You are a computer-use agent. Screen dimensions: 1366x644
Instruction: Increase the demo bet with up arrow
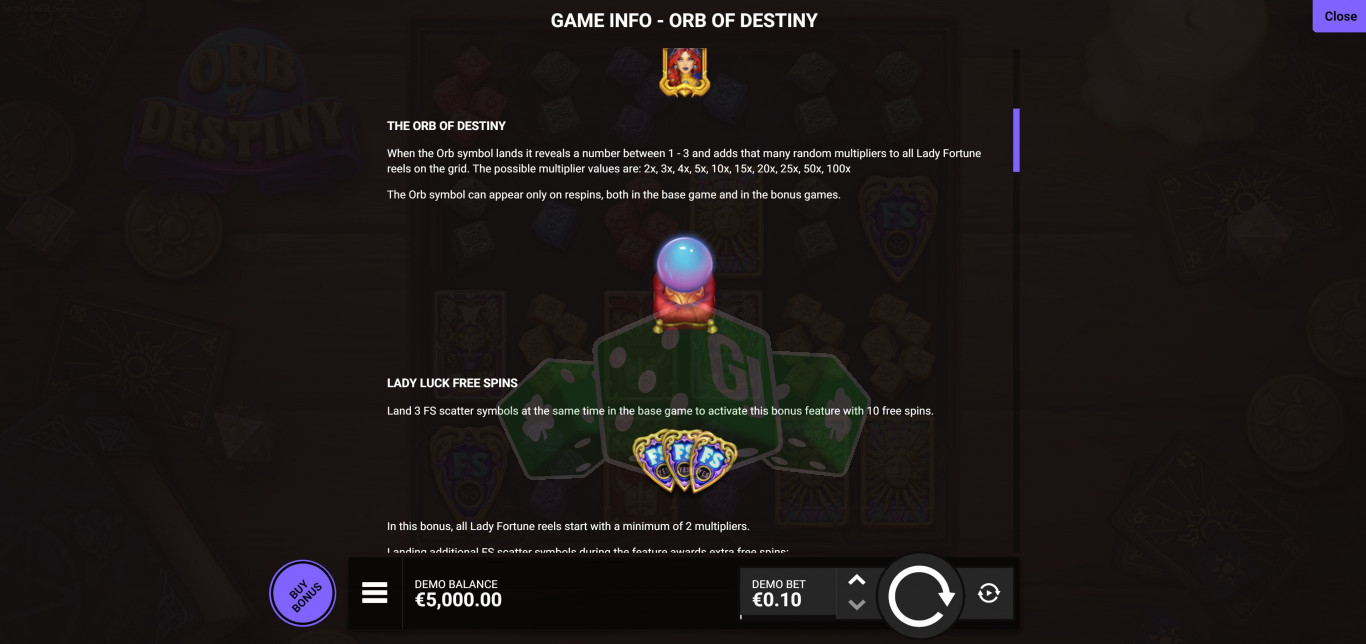tap(856, 580)
